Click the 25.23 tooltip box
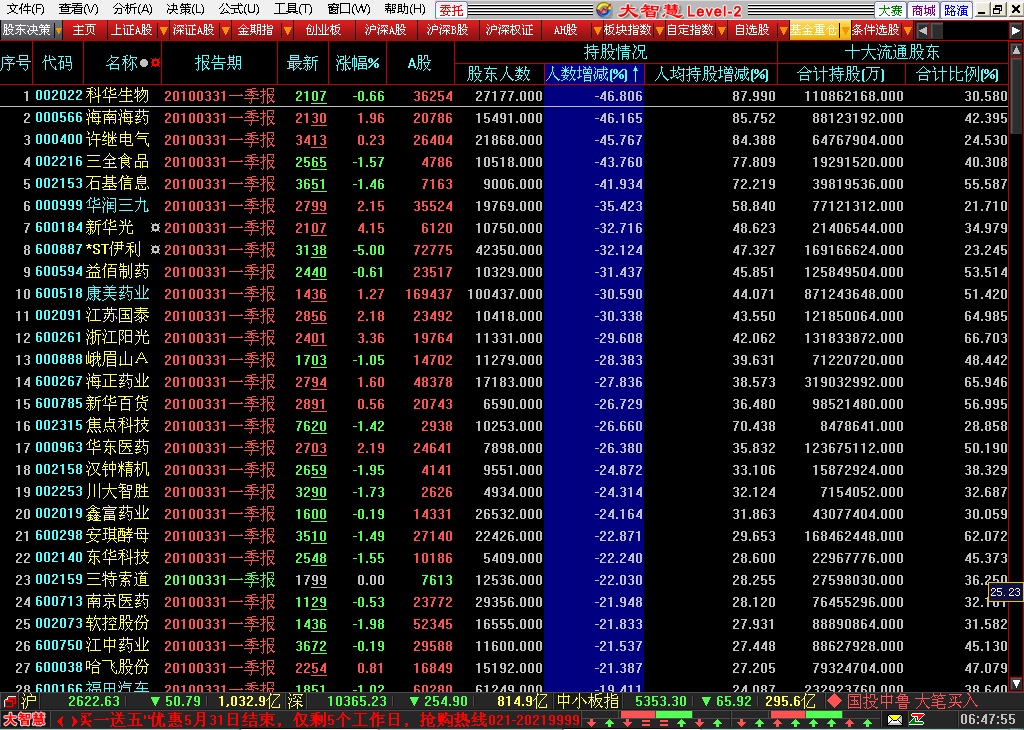Screen dimensions: 1024x730 1005,592
